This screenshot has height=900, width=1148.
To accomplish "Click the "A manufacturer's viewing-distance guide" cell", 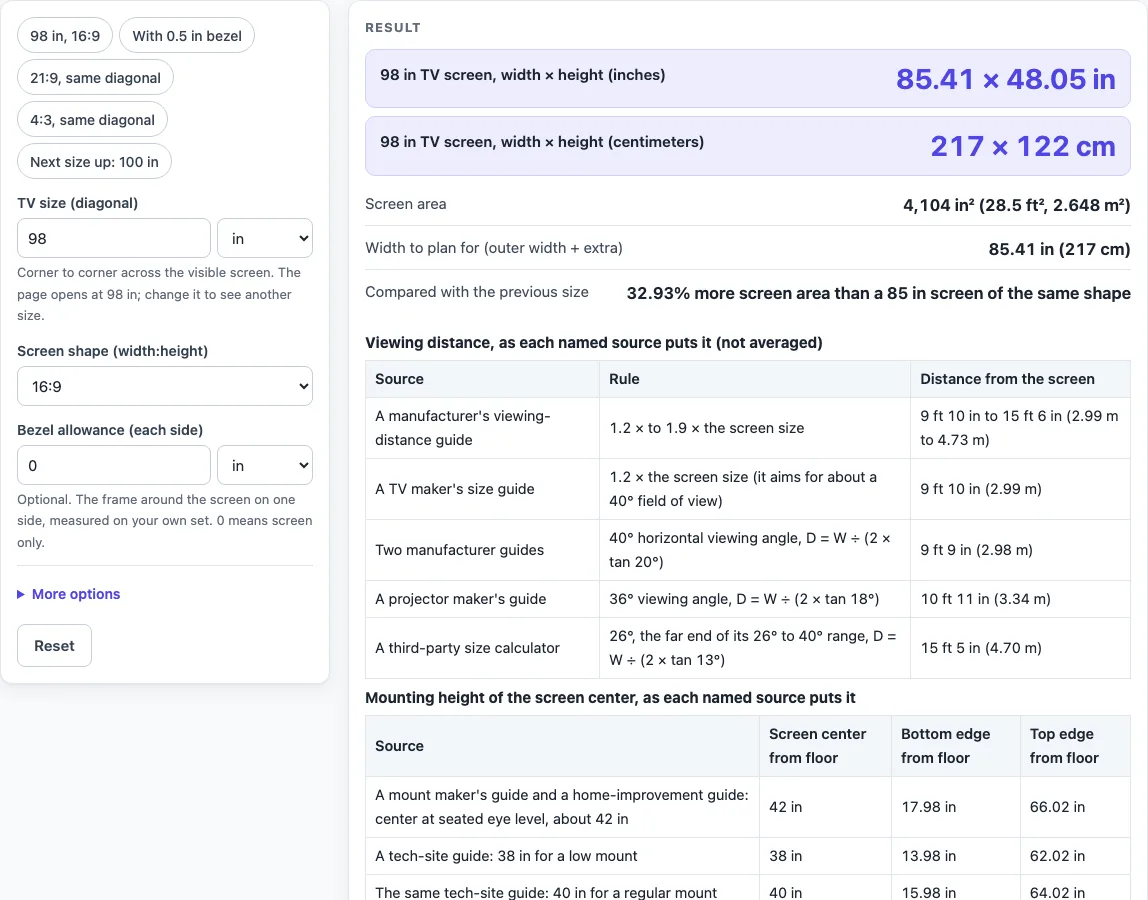I will (482, 428).
